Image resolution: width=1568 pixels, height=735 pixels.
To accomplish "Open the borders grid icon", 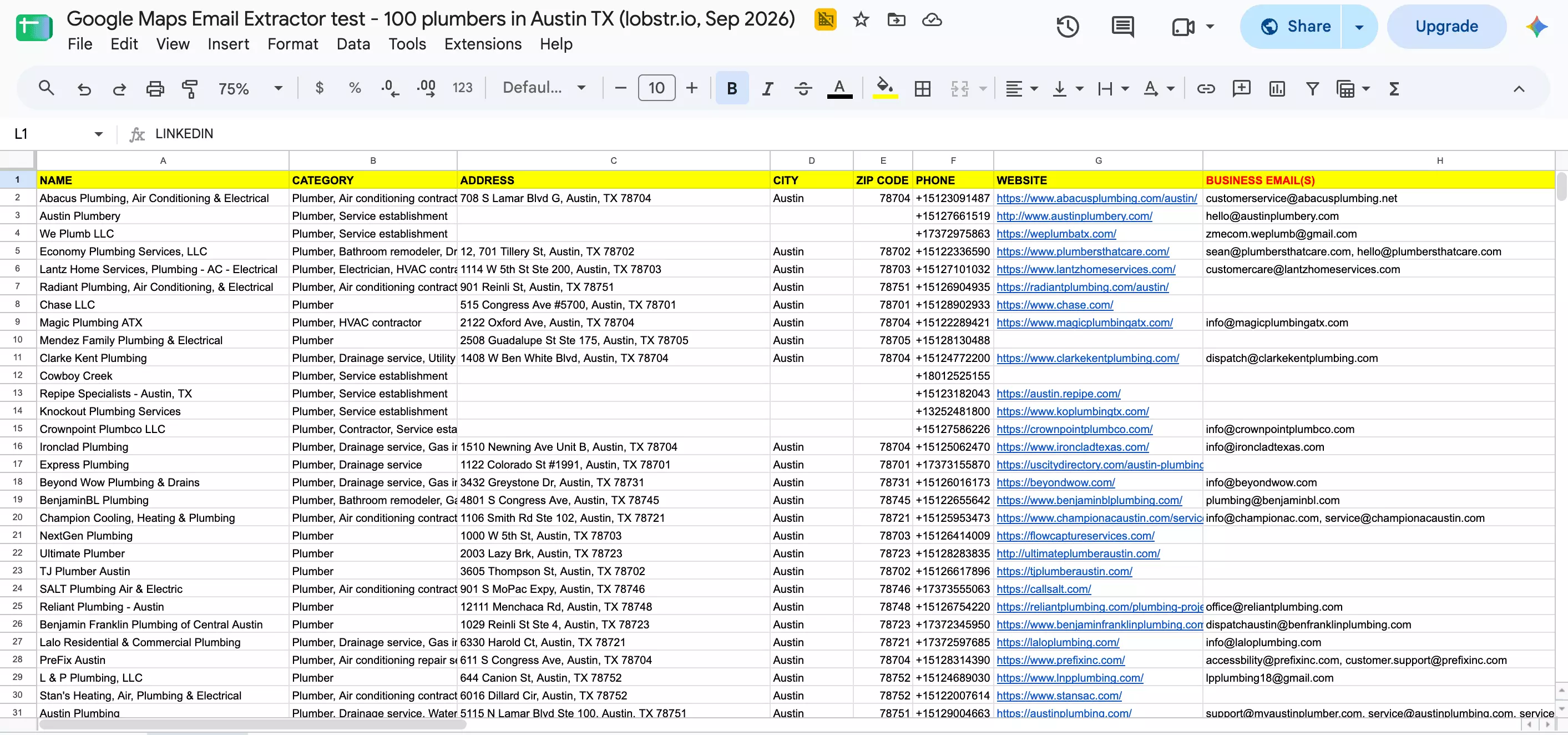I will click(x=922, y=89).
